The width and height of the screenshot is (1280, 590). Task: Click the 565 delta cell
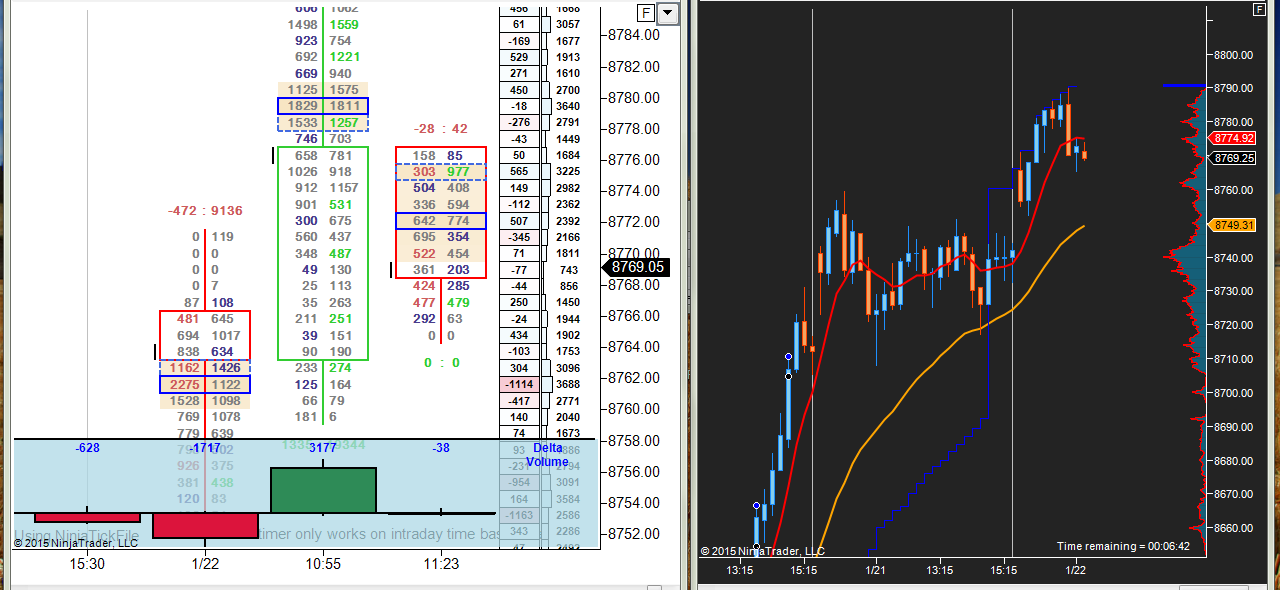[x=519, y=172]
